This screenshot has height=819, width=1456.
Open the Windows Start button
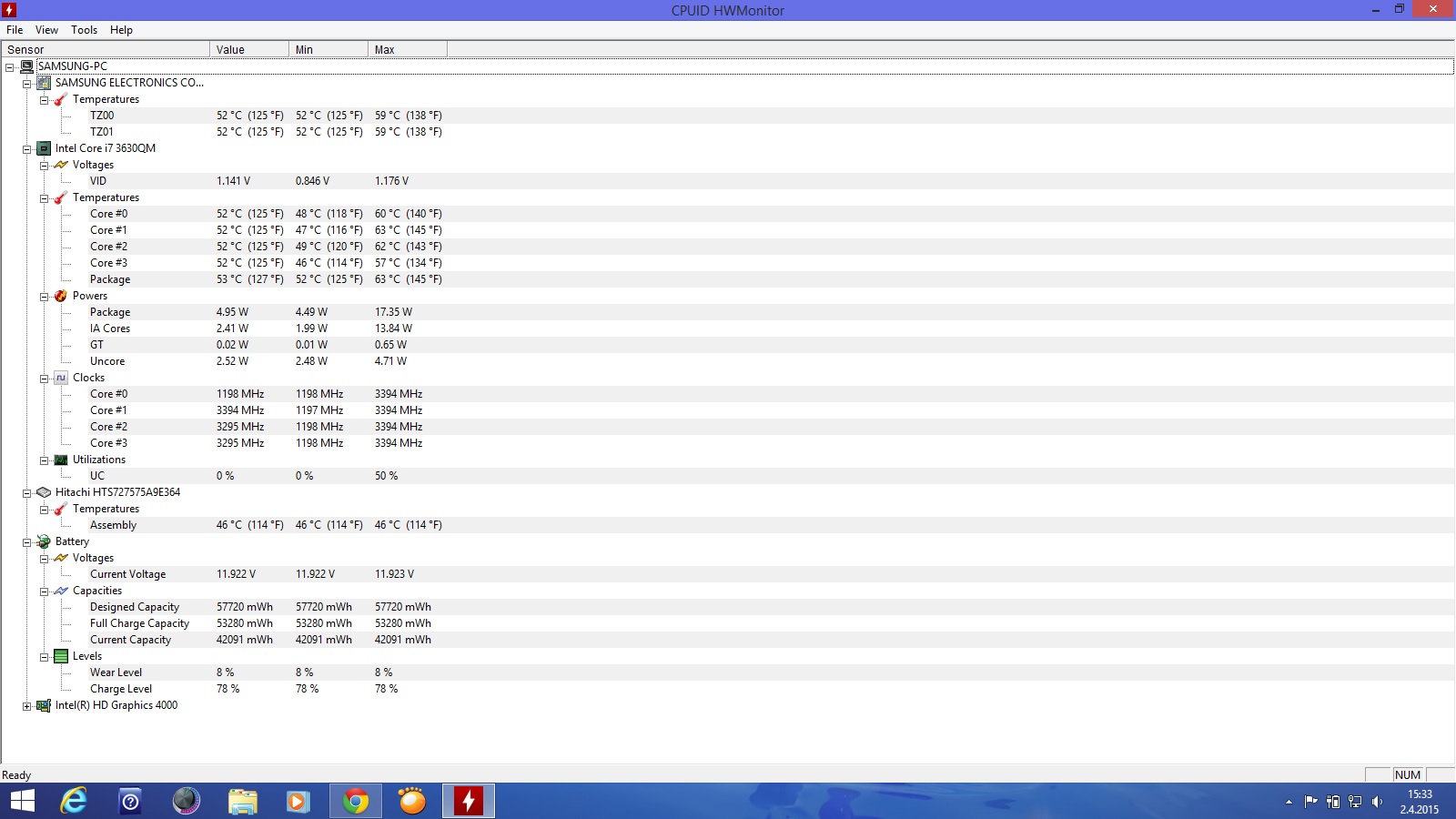(x=22, y=801)
